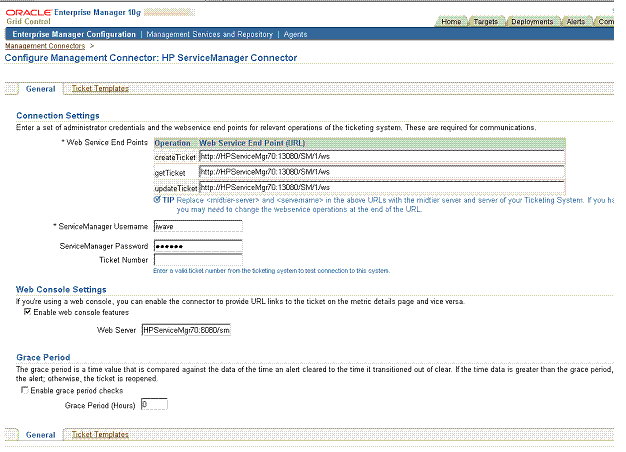Click the Web Console Settings heading
The image size is (626, 452).
coord(61,289)
